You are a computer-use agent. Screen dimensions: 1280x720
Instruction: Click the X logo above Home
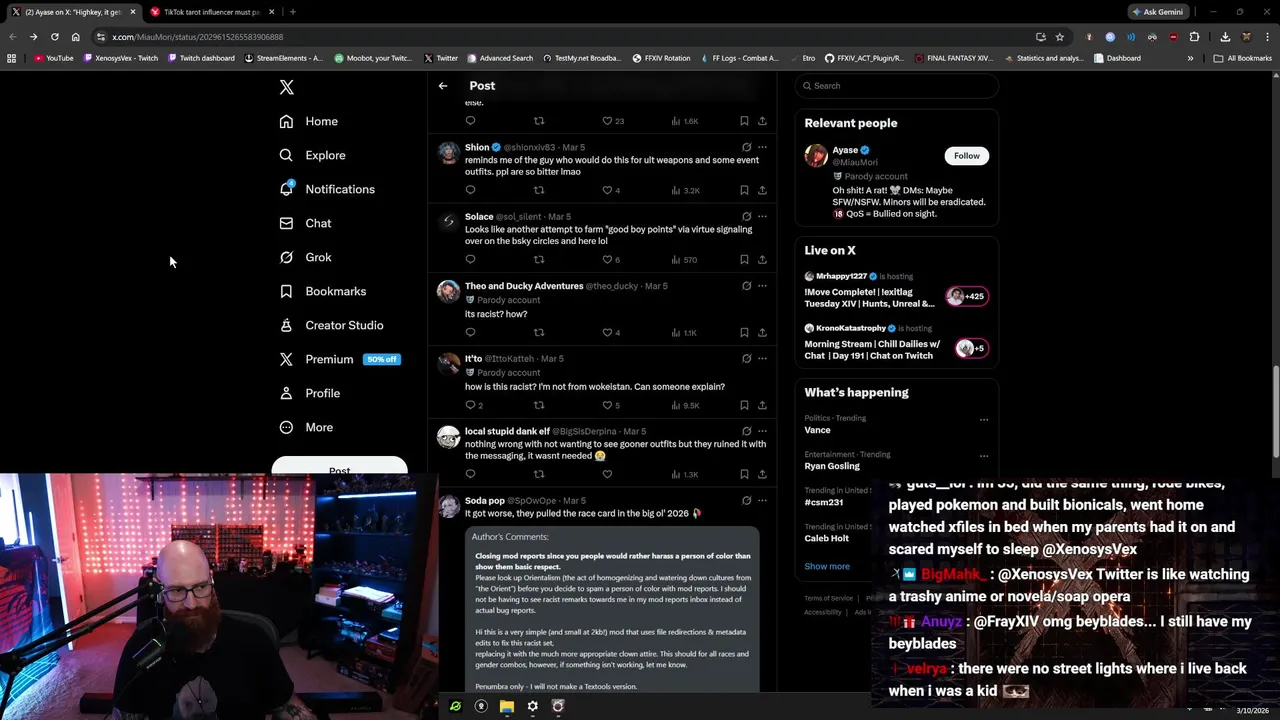click(x=287, y=87)
